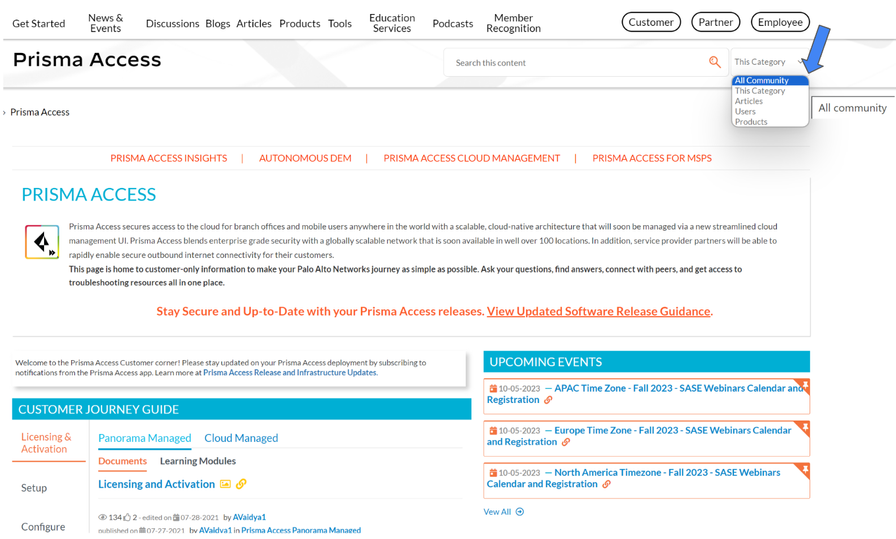Image resolution: width=896 pixels, height=539 pixels.
Task: Select Configure journey step
Action: [43, 527]
